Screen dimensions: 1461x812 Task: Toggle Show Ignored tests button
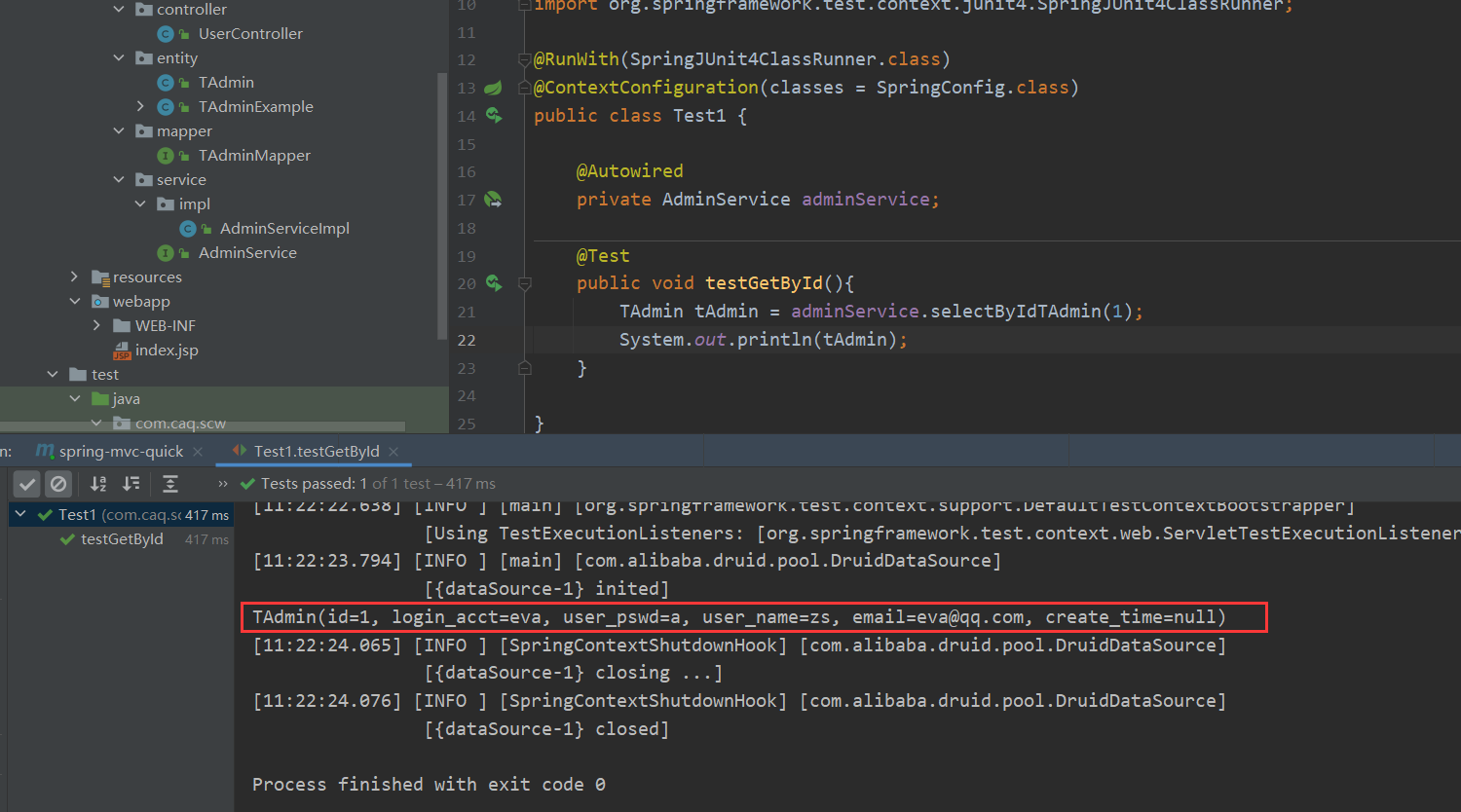pos(58,484)
